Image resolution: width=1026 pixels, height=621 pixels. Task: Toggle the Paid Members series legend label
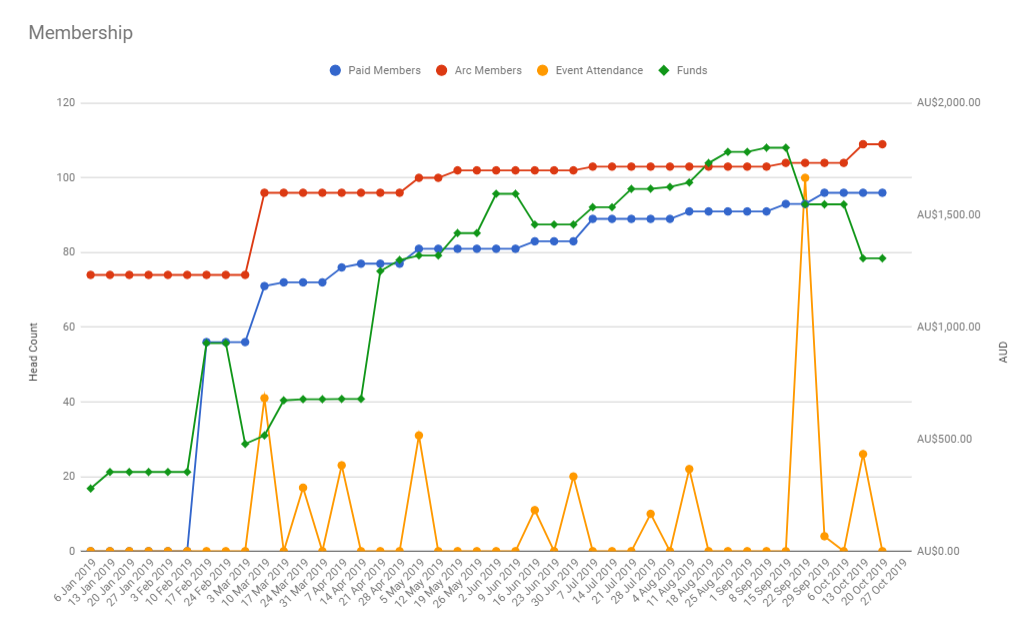[x=384, y=71]
